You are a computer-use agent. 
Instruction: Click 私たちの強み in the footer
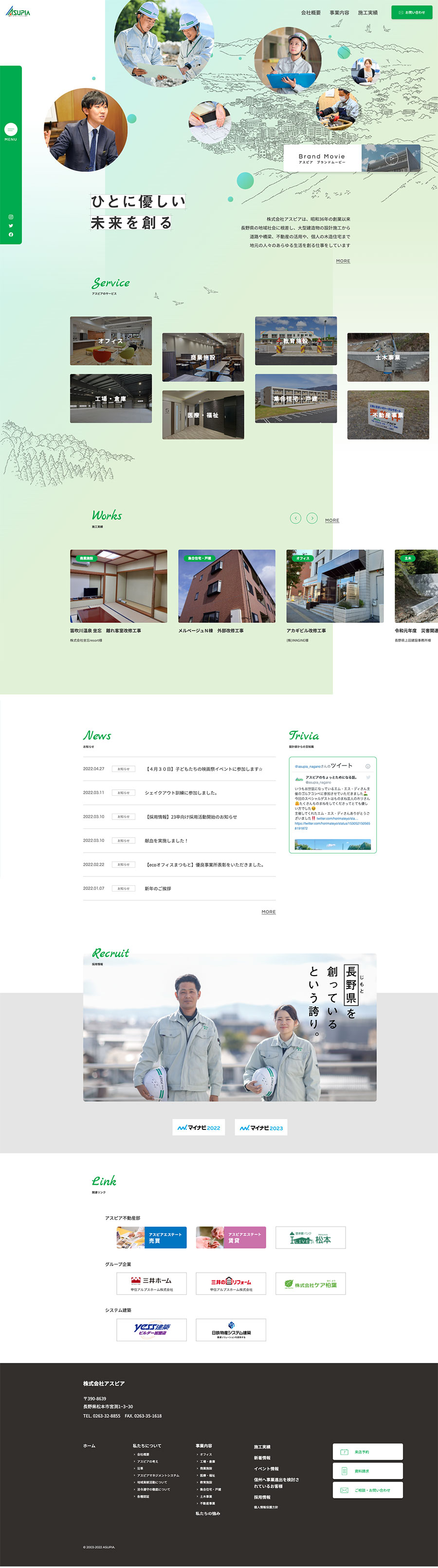coord(208,1513)
